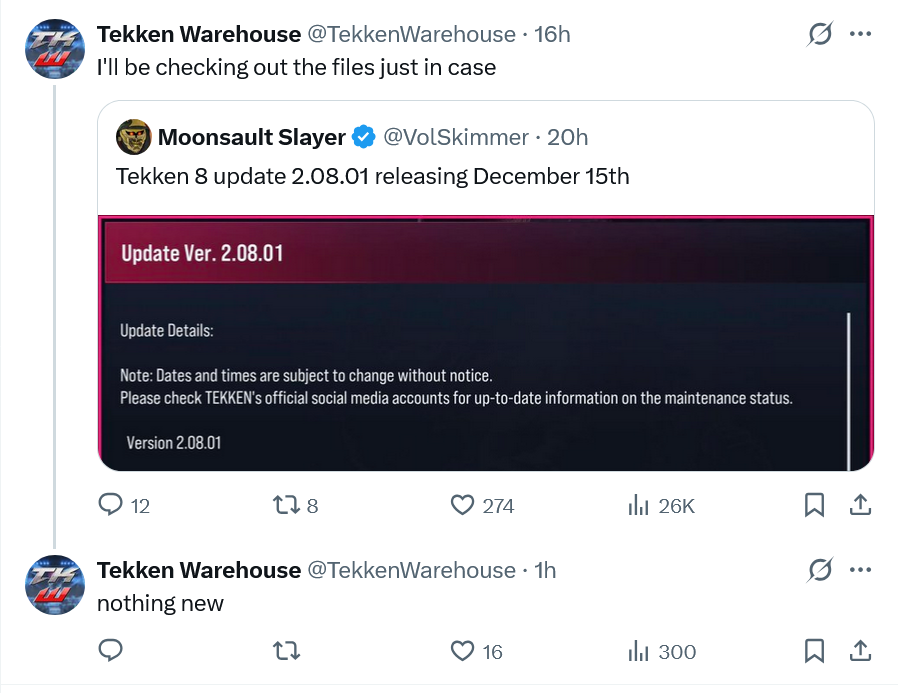Open Grok icon on "nothing new" tweet
898x693 pixels.
[820, 571]
